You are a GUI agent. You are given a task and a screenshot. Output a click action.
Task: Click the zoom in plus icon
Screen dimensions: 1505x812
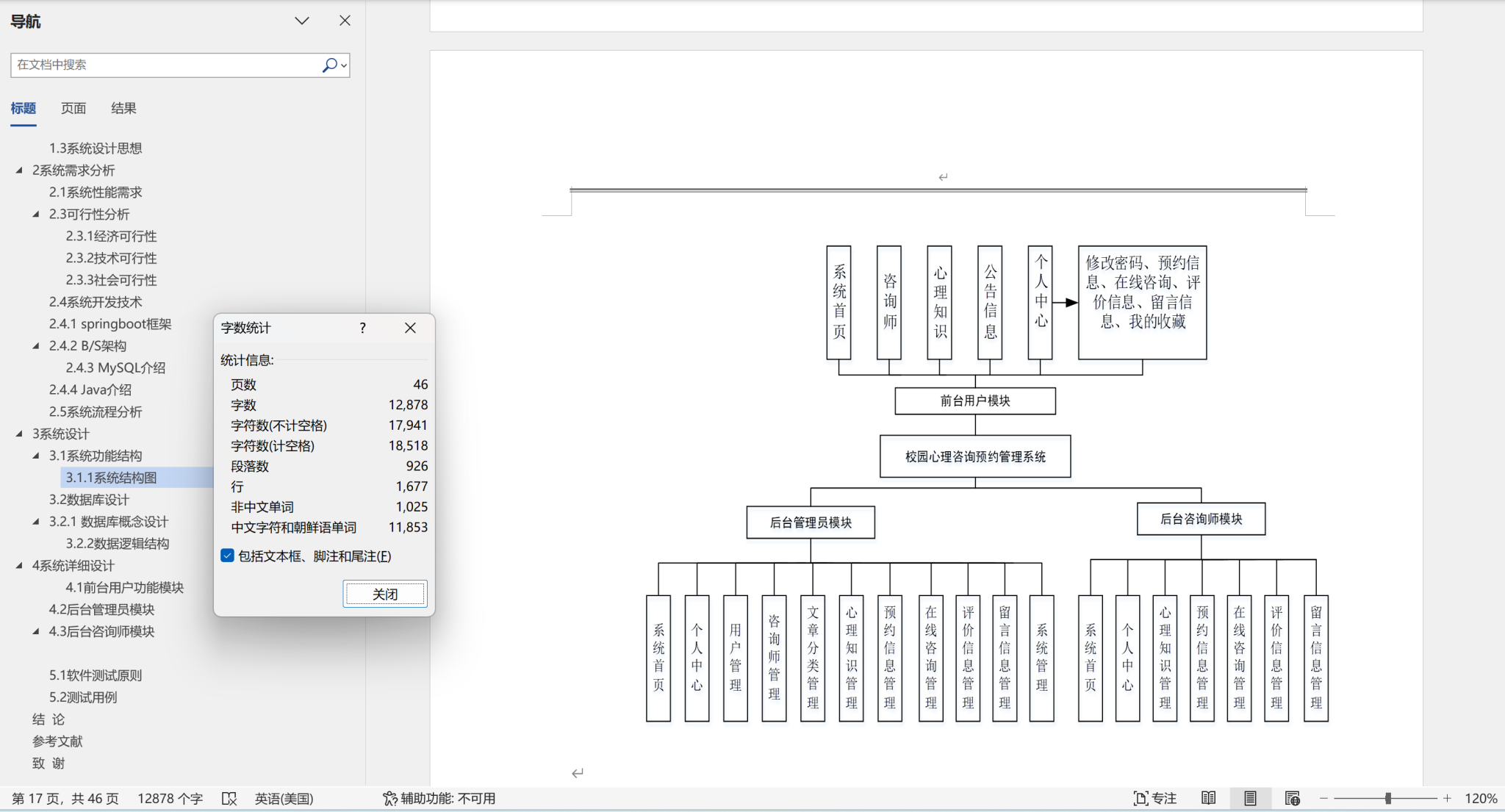pyautogui.click(x=1447, y=798)
